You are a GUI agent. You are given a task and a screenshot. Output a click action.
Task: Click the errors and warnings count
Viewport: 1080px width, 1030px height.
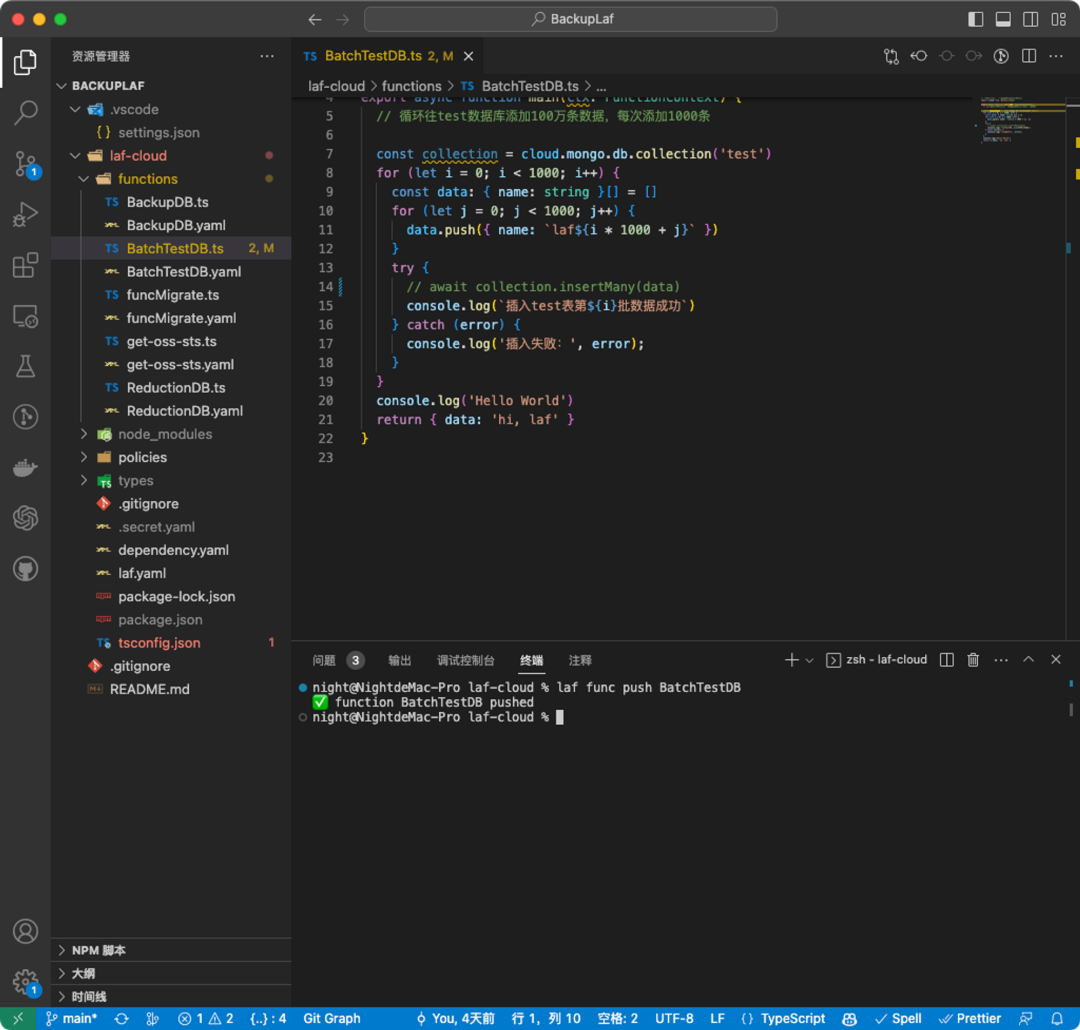tap(206, 1019)
